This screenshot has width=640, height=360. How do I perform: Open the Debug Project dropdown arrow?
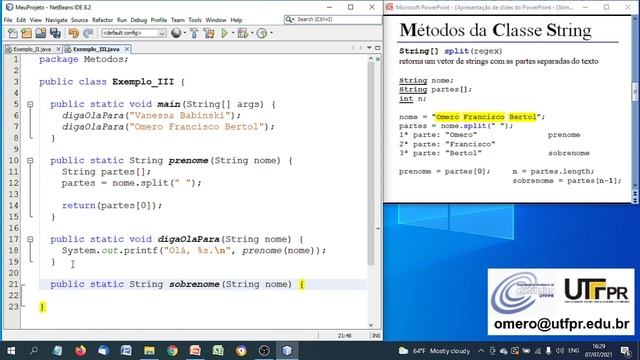(252, 33)
